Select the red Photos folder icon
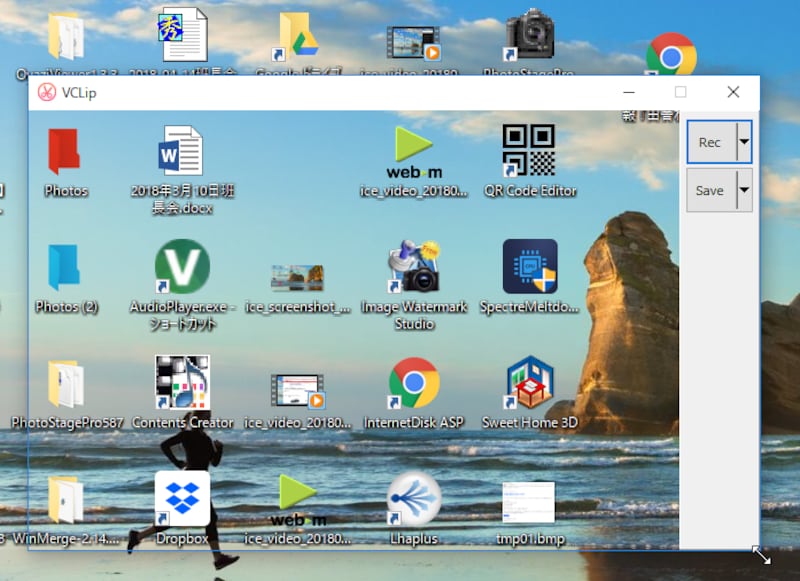Viewport: 800px width, 581px height. [64, 151]
